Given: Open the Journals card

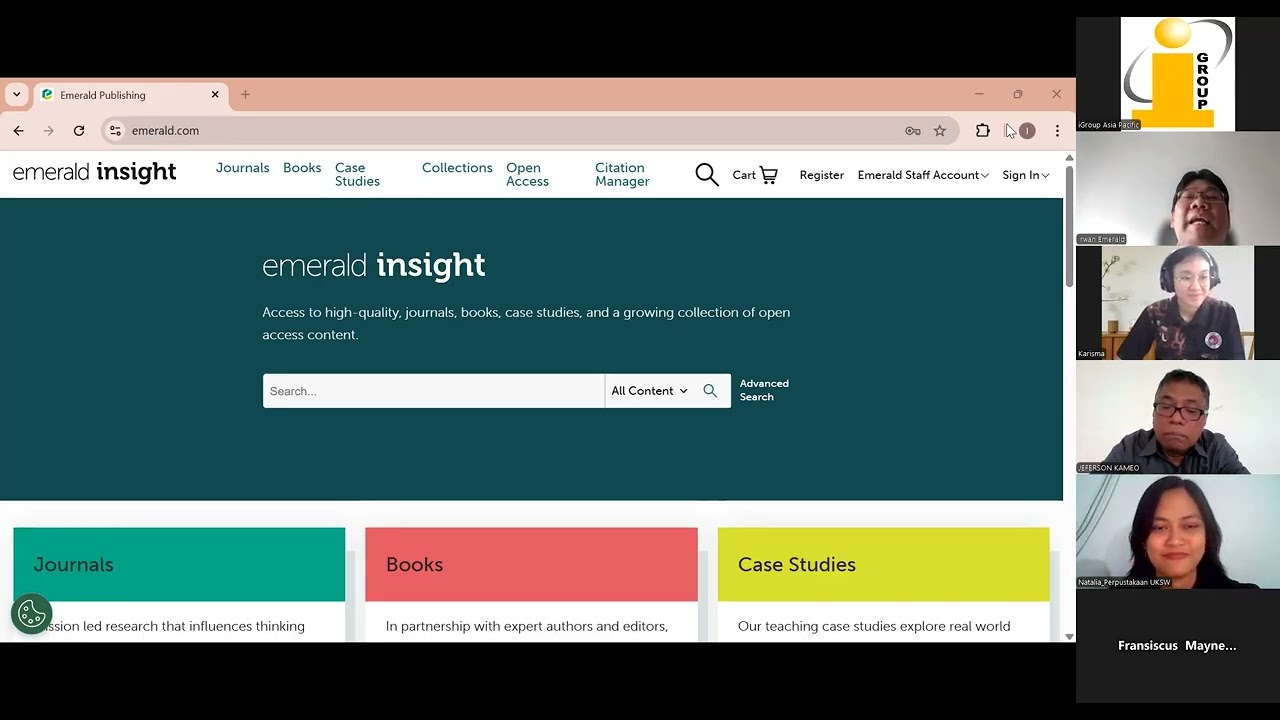Looking at the screenshot, I should [x=179, y=565].
